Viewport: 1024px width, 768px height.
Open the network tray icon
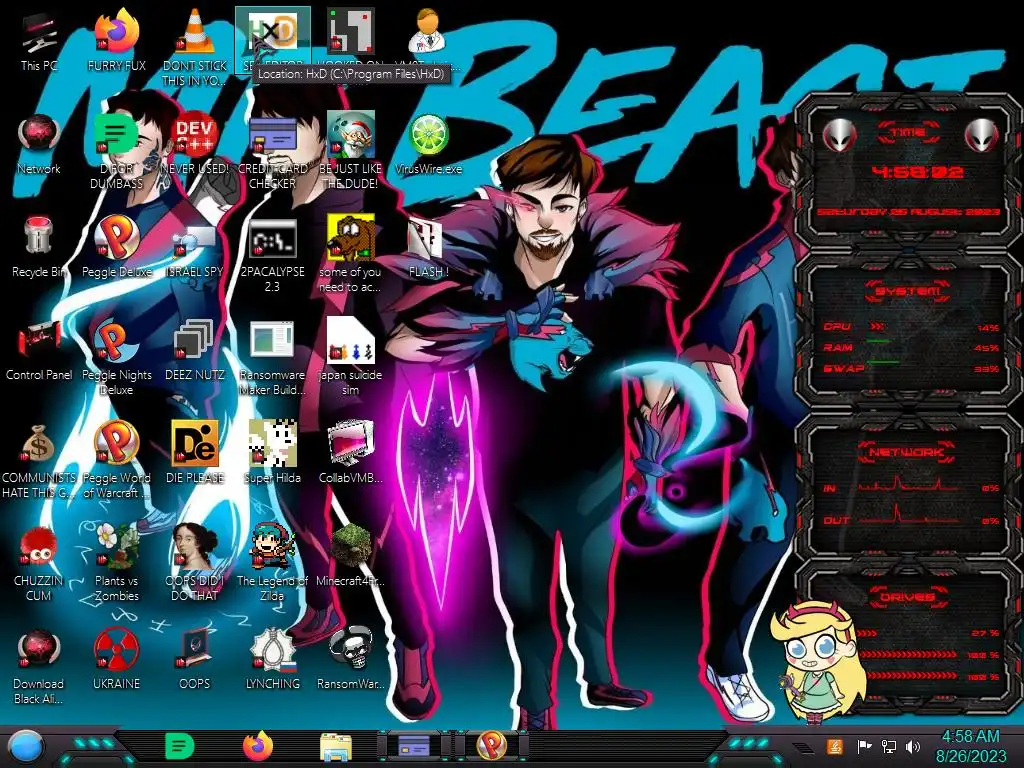pos(889,747)
